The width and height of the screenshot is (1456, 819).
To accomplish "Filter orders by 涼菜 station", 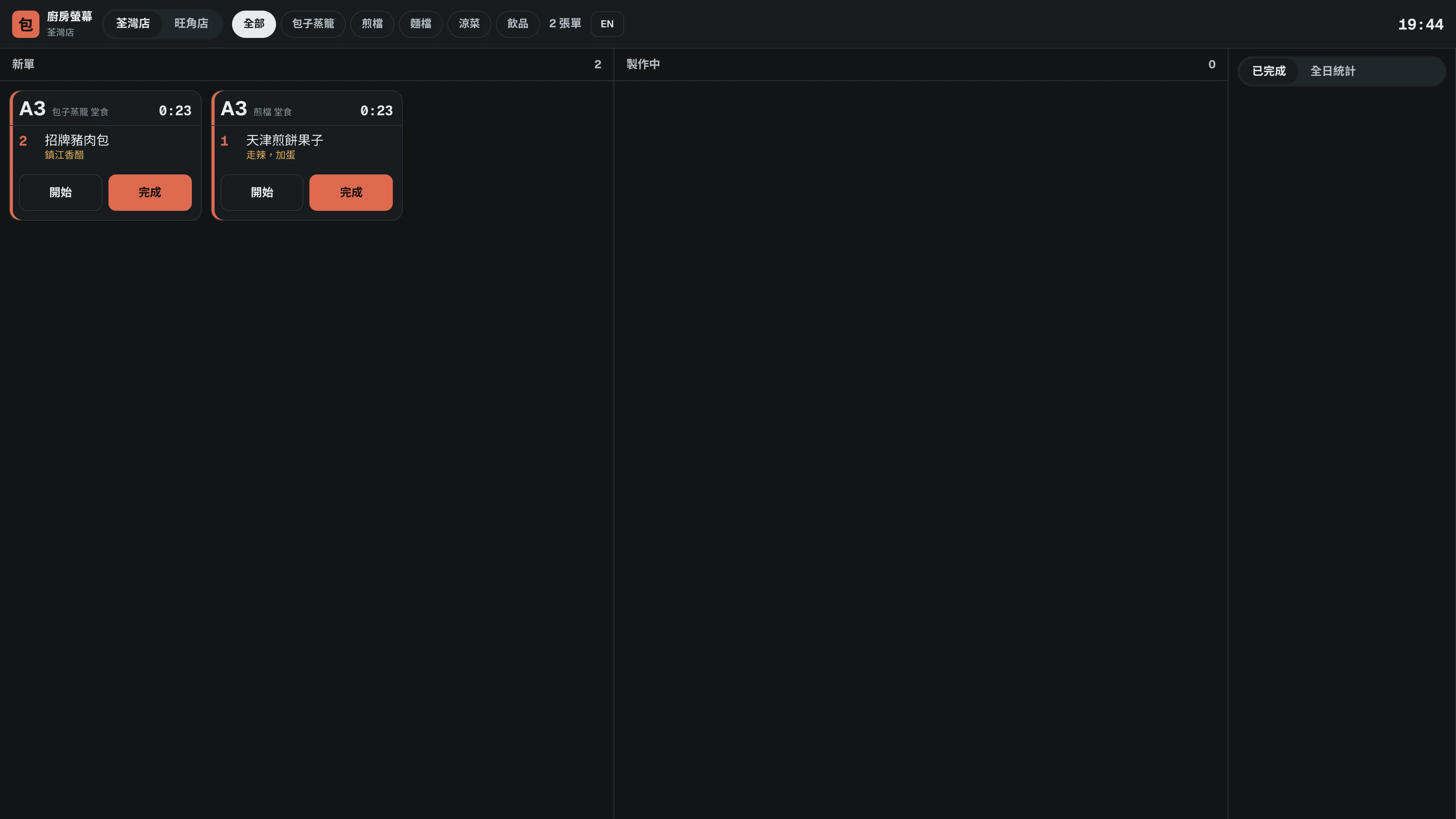I will (469, 24).
